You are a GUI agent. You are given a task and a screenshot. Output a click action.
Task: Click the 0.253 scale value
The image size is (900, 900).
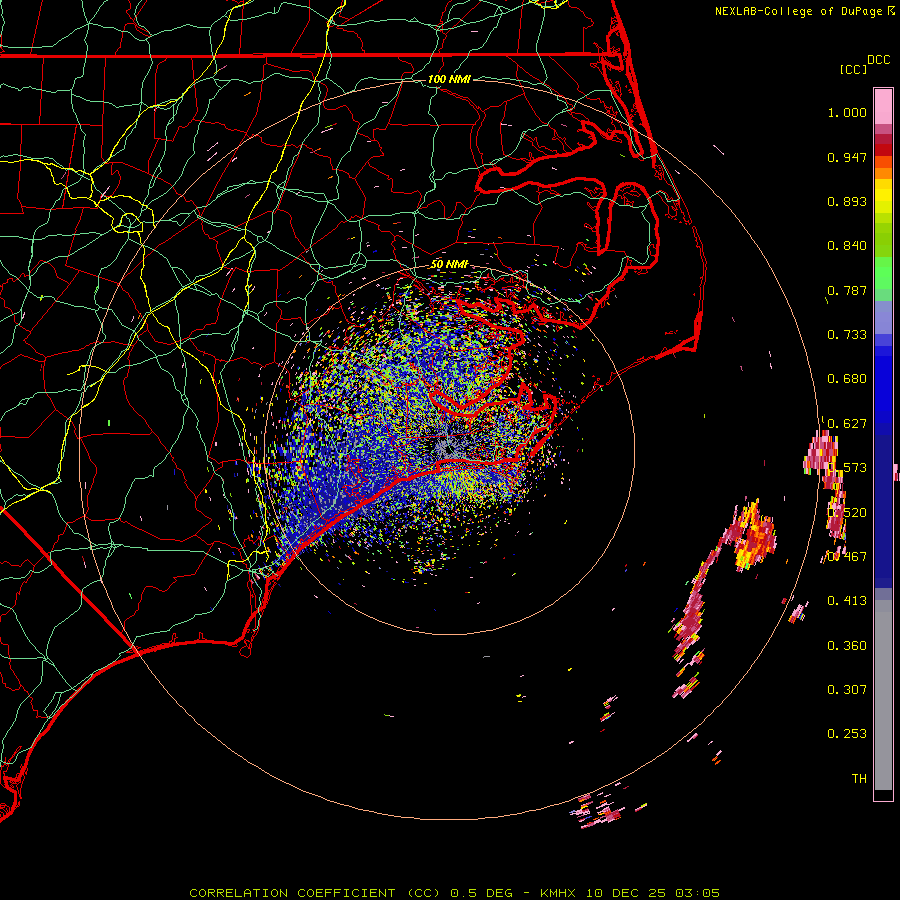(847, 734)
